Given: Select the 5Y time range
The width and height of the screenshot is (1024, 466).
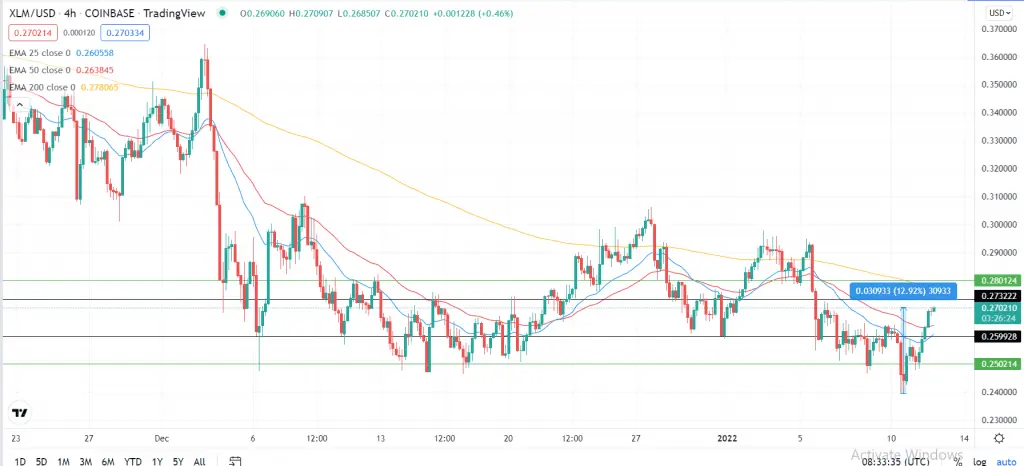Looking at the screenshot, I should pyautogui.click(x=178, y=461).
